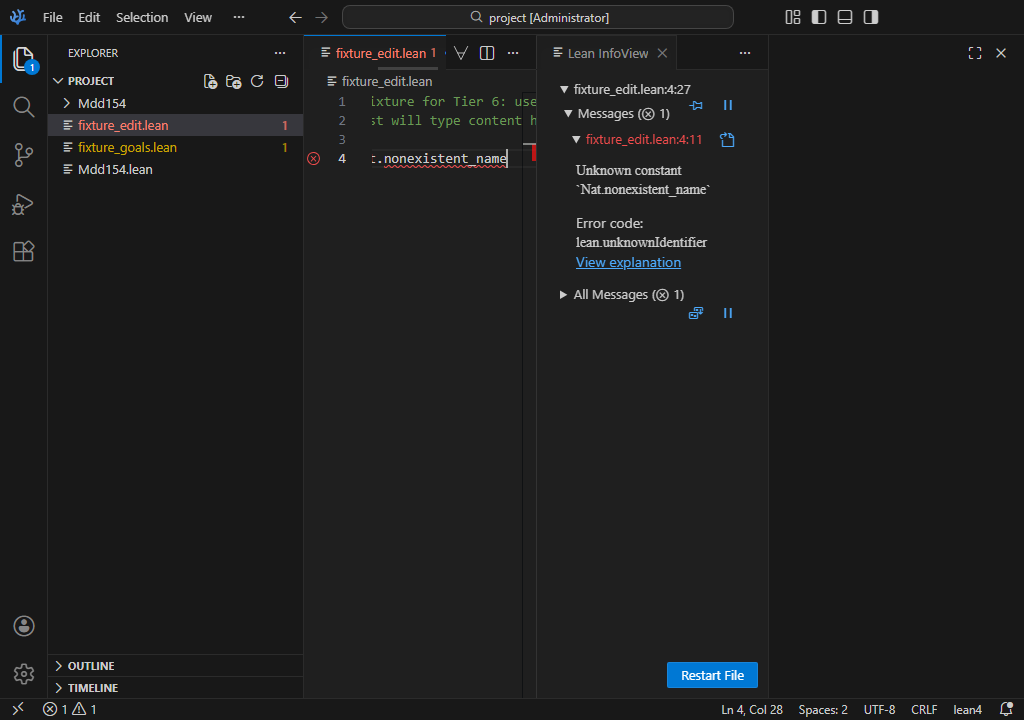Open the Selection menu
Screen dimensions: 1024x720
pos(142,17)
